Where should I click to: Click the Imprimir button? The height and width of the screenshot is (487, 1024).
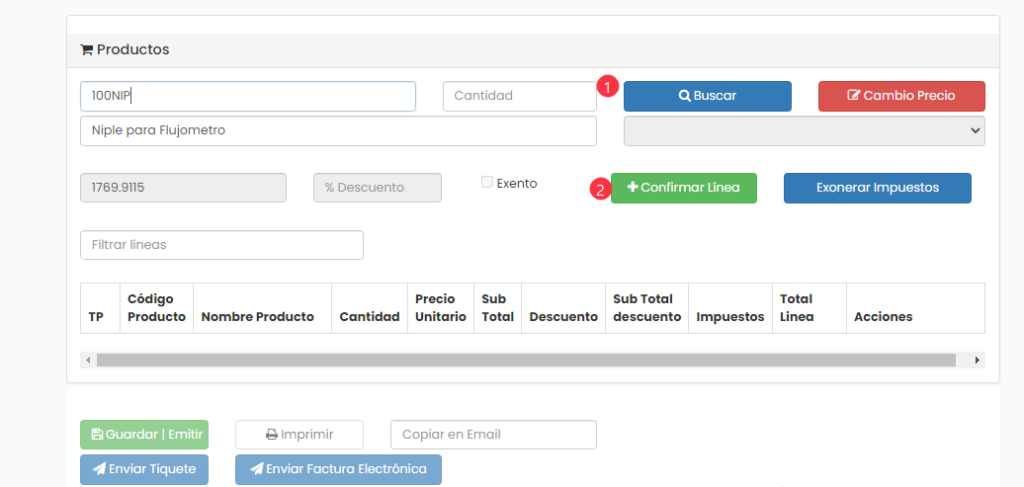[299, 435]
